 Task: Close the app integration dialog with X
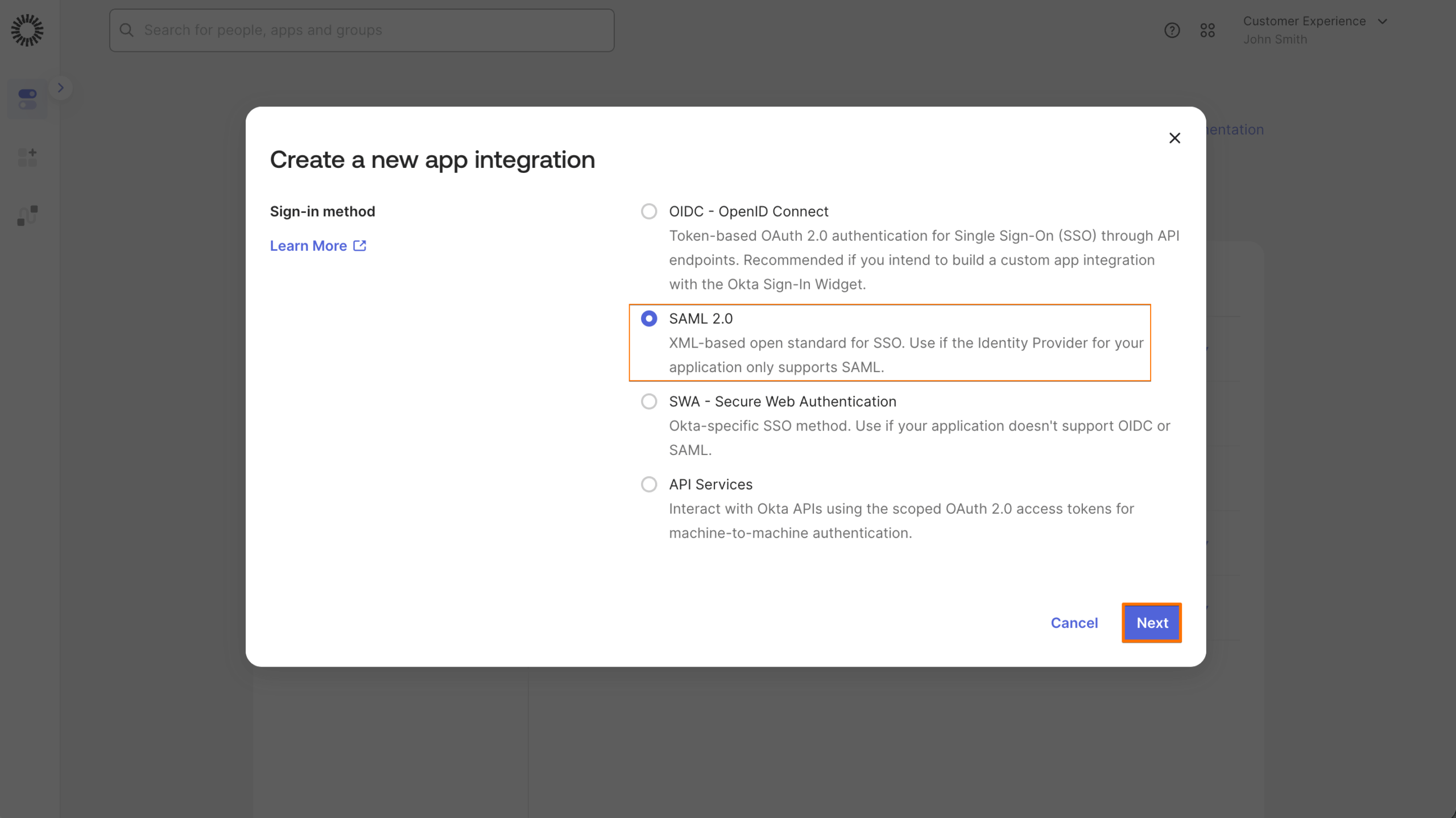[1174, 138]
